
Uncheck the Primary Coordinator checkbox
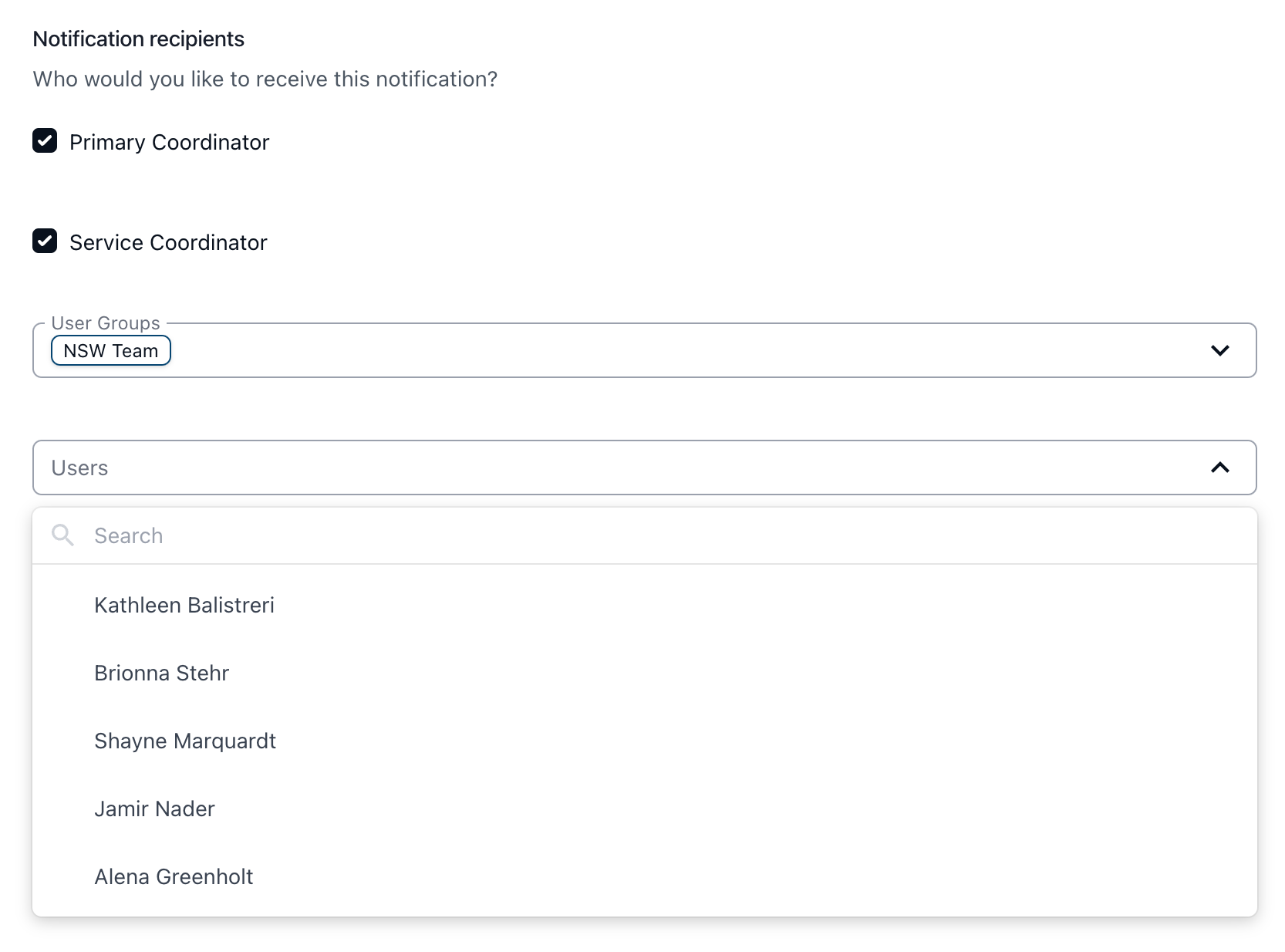[45, 141]
